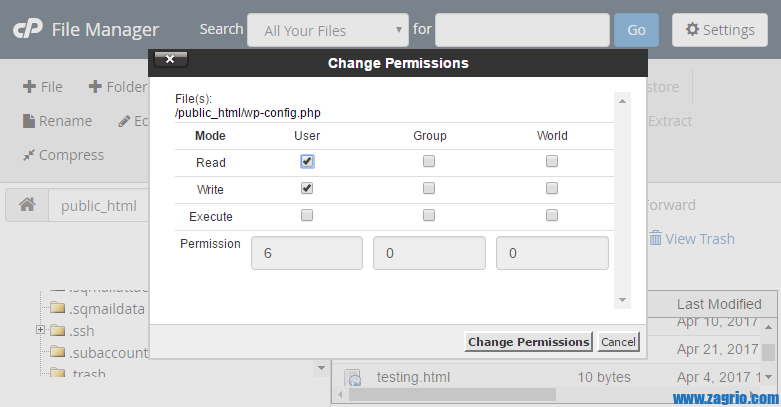Click the testing.html file icon

pyautogui.click(x=353, y=378)
